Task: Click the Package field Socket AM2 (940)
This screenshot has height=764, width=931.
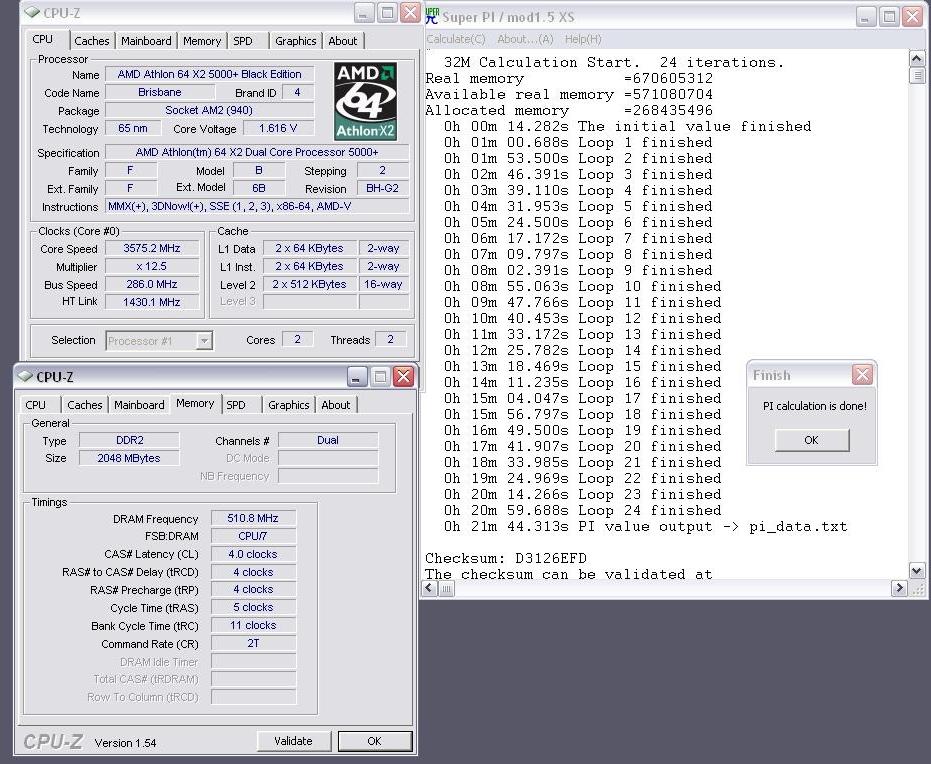Action: [x=209, y=110]
